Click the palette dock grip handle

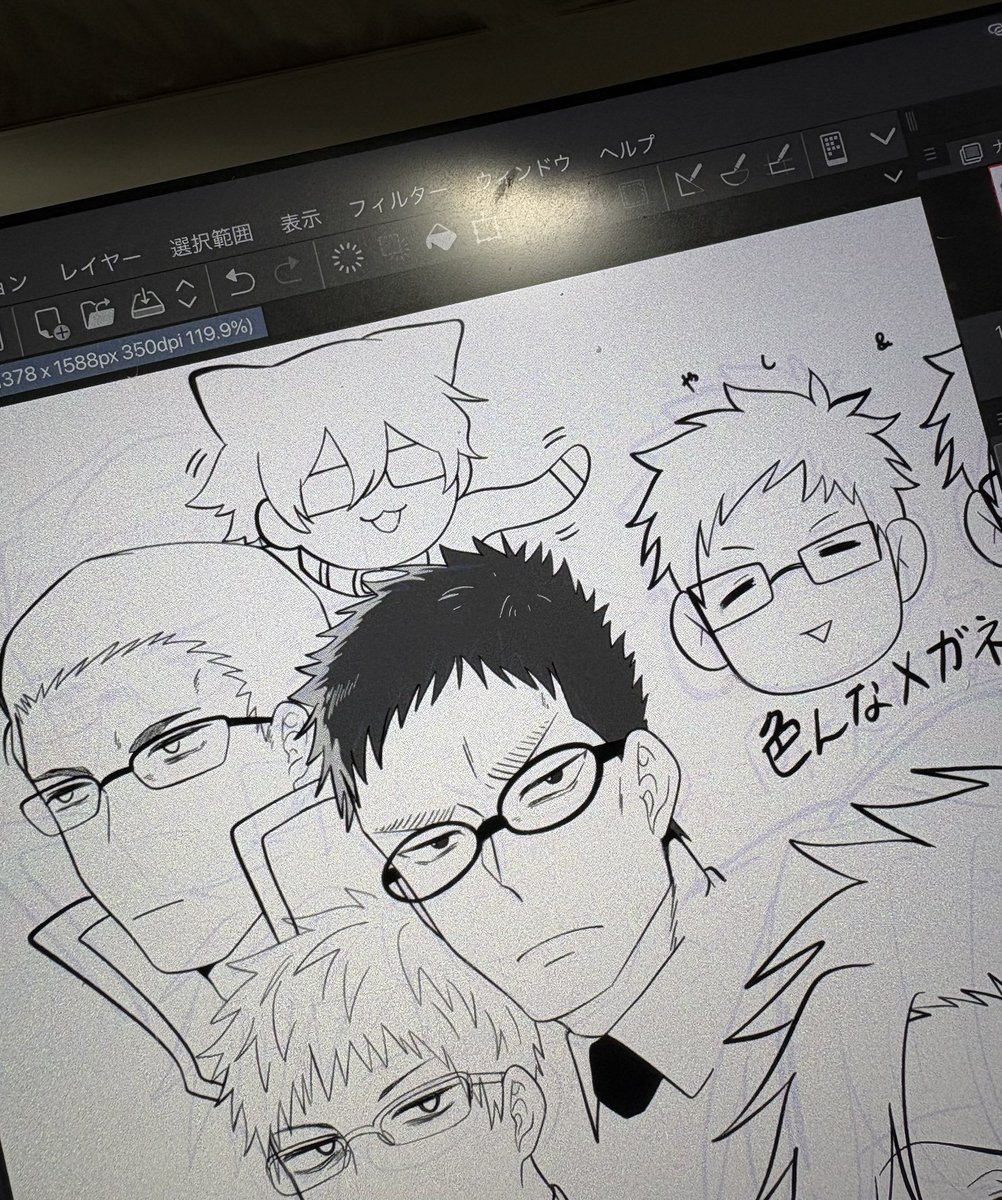pos(910,122)
